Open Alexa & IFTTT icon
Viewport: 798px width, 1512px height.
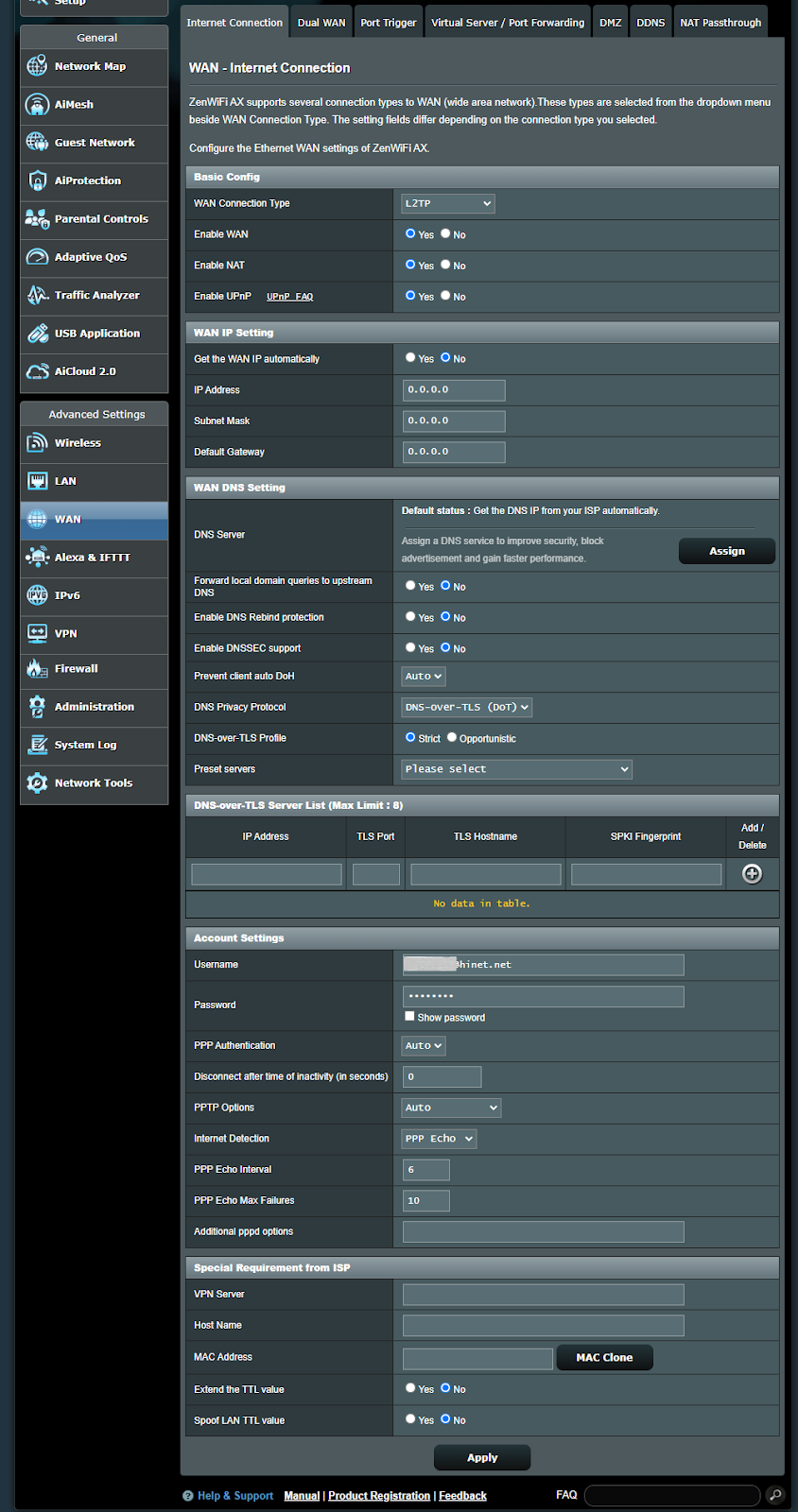click(x=37, y=558)
